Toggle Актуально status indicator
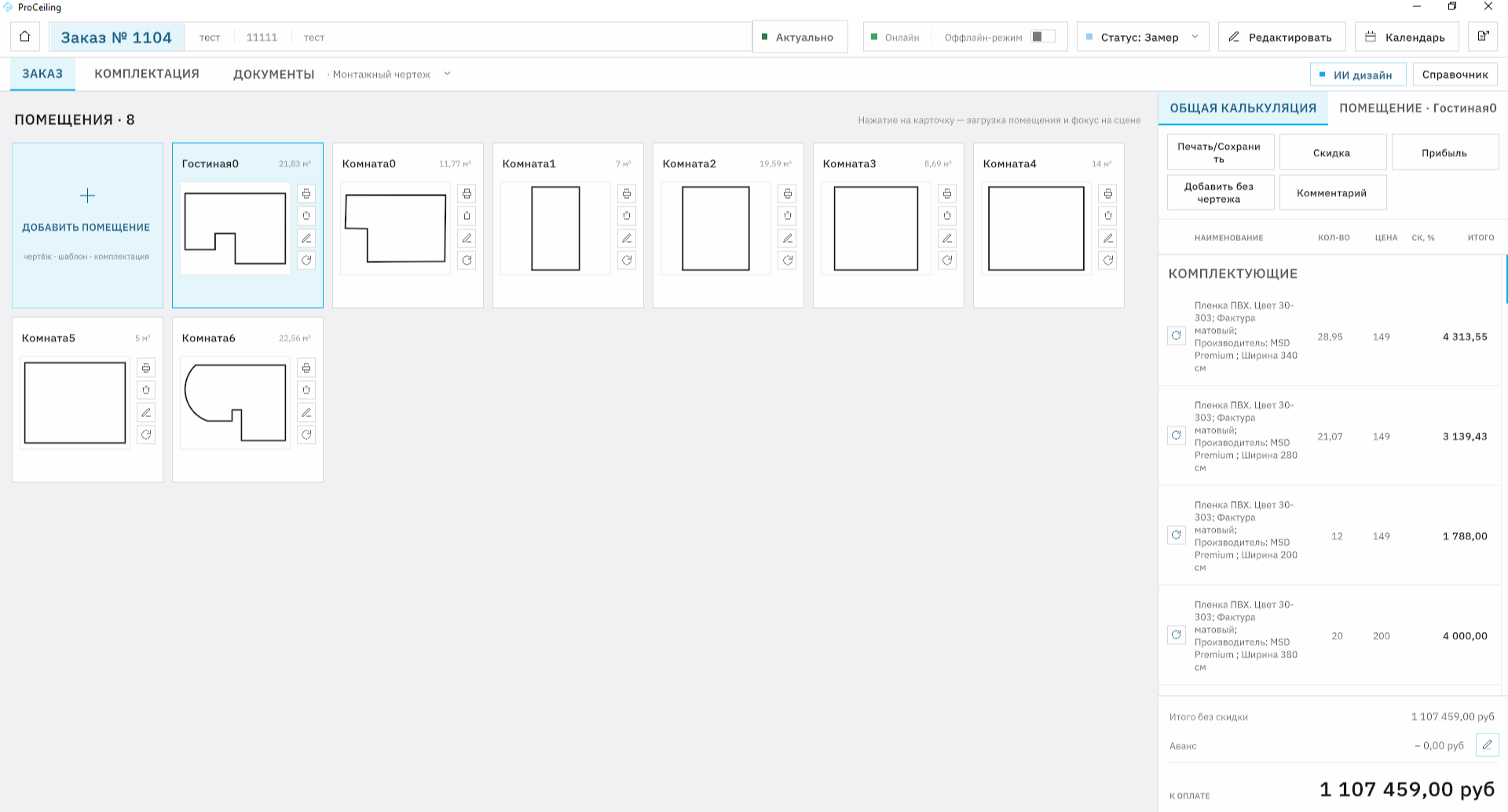The width and height of the screenshot is (1508, 812). (800, 37)
